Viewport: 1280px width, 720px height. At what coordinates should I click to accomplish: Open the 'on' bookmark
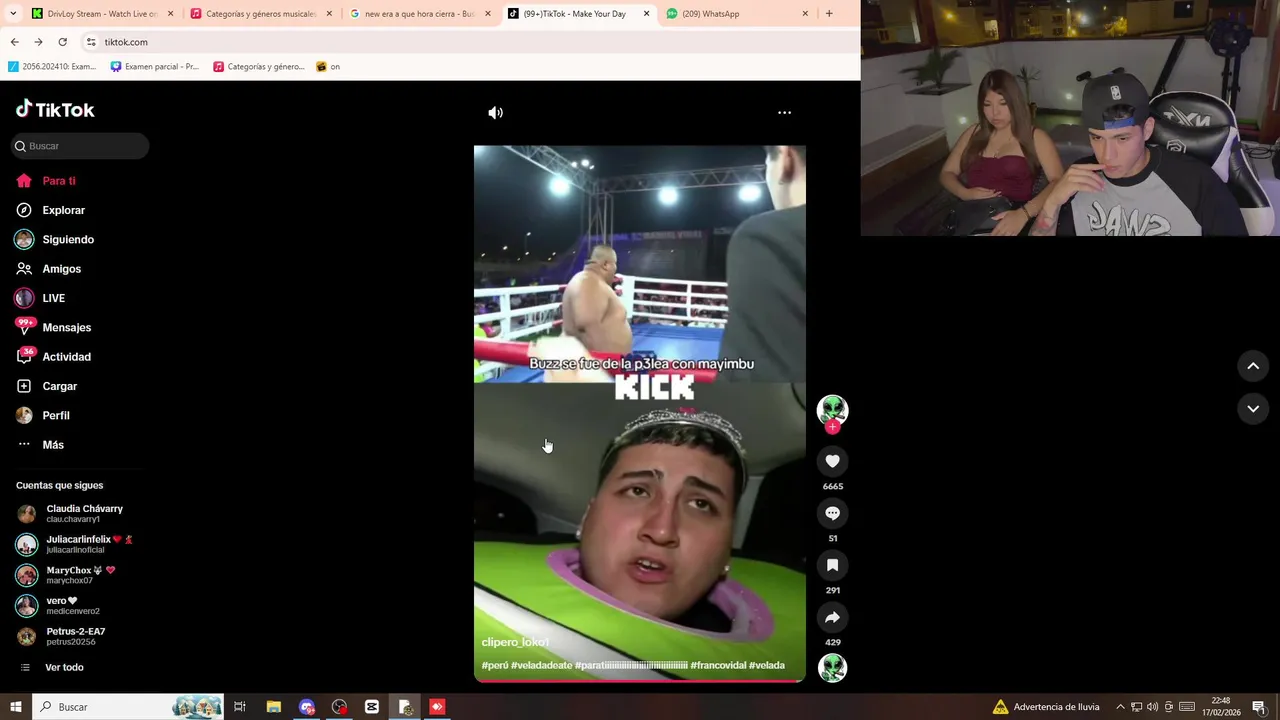(328, 67)
